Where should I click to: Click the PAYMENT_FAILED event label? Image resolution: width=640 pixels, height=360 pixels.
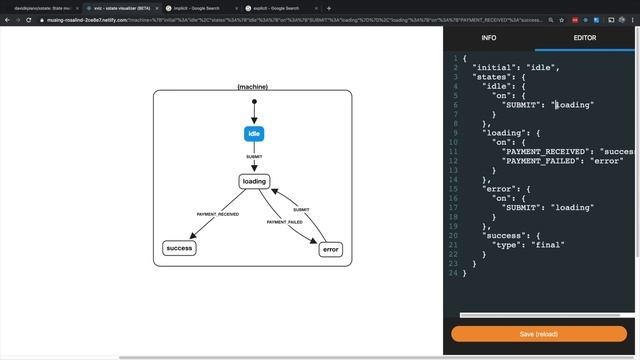(x=284, y=222)
